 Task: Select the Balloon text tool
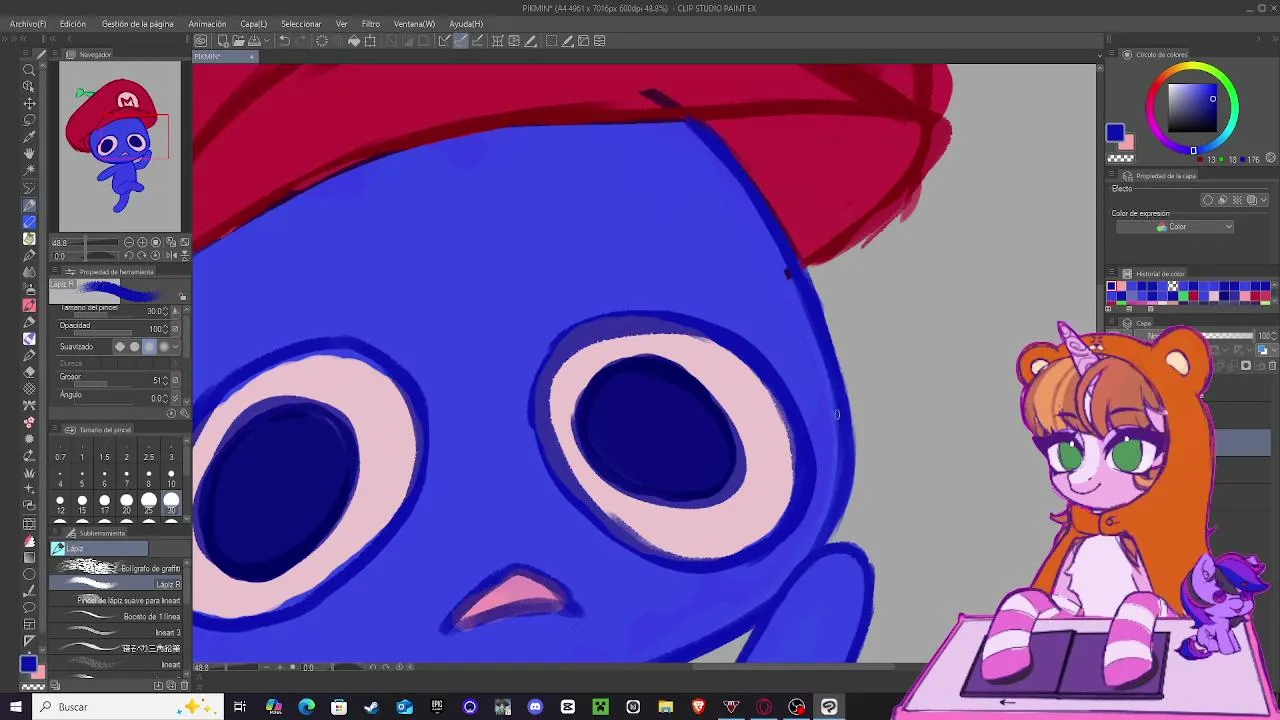tap(29, 607)
